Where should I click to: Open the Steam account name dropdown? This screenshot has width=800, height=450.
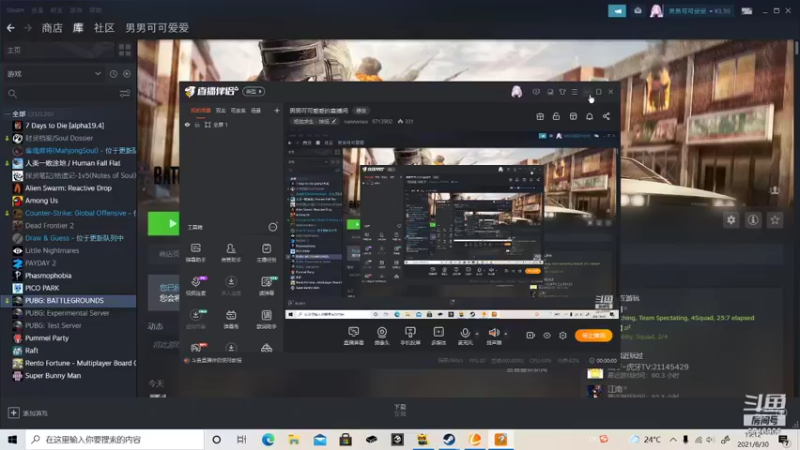[698, 11]
